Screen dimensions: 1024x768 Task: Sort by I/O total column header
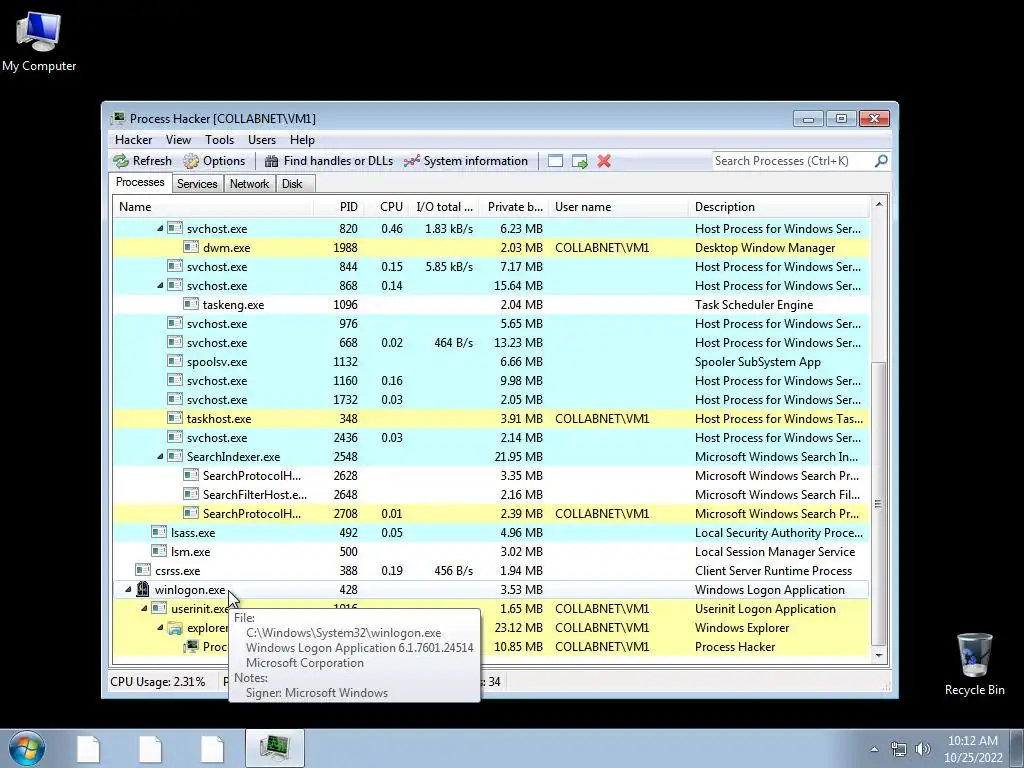click(x=444, y=207)
